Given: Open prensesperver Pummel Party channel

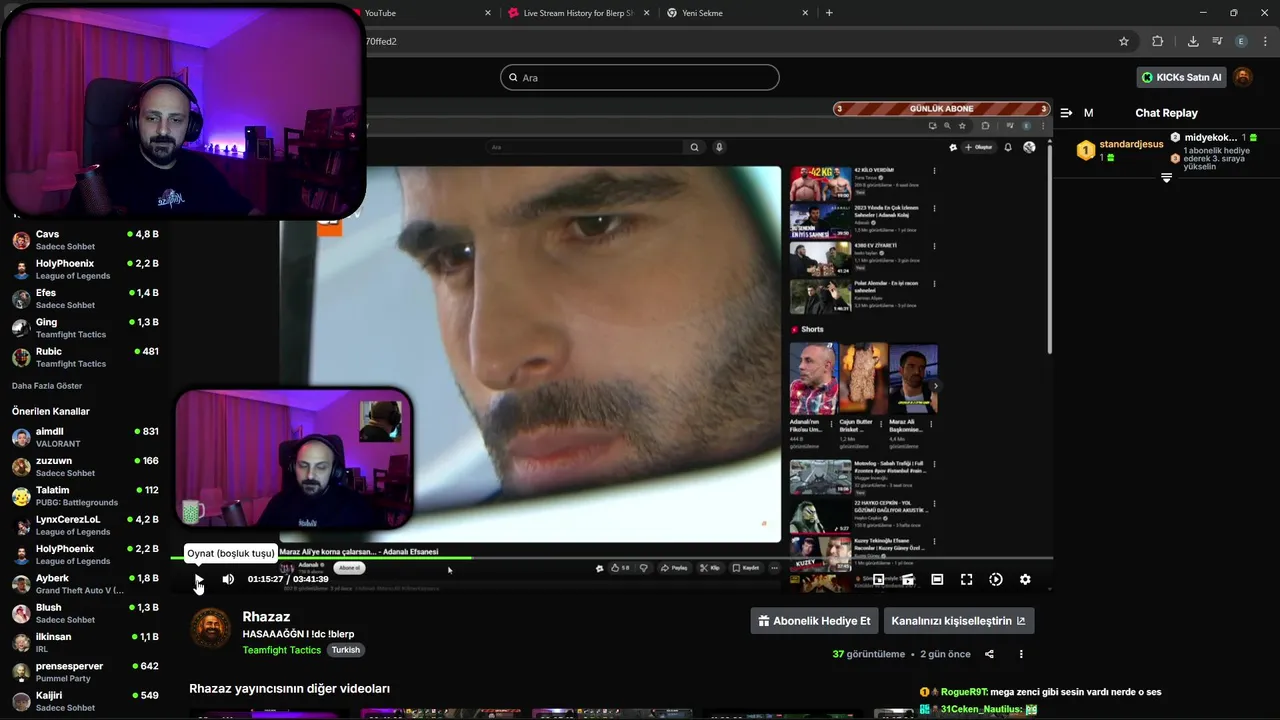Looking at the screenshot, I should click(85, 672).
